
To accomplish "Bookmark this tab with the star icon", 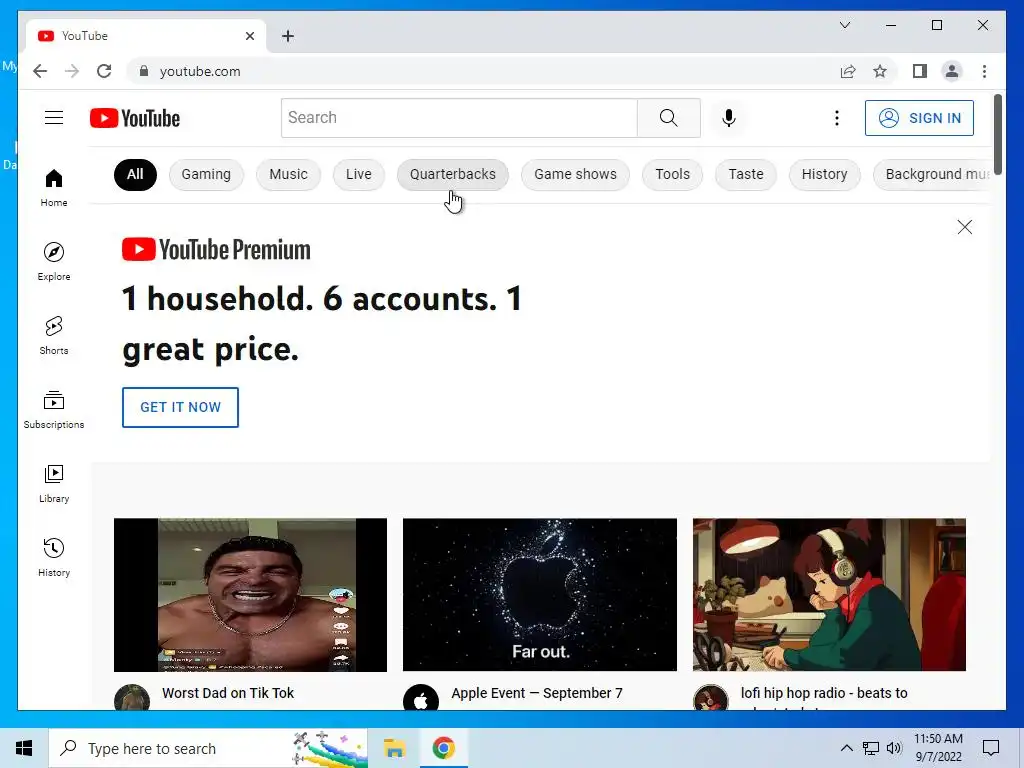I will [880, 71].
